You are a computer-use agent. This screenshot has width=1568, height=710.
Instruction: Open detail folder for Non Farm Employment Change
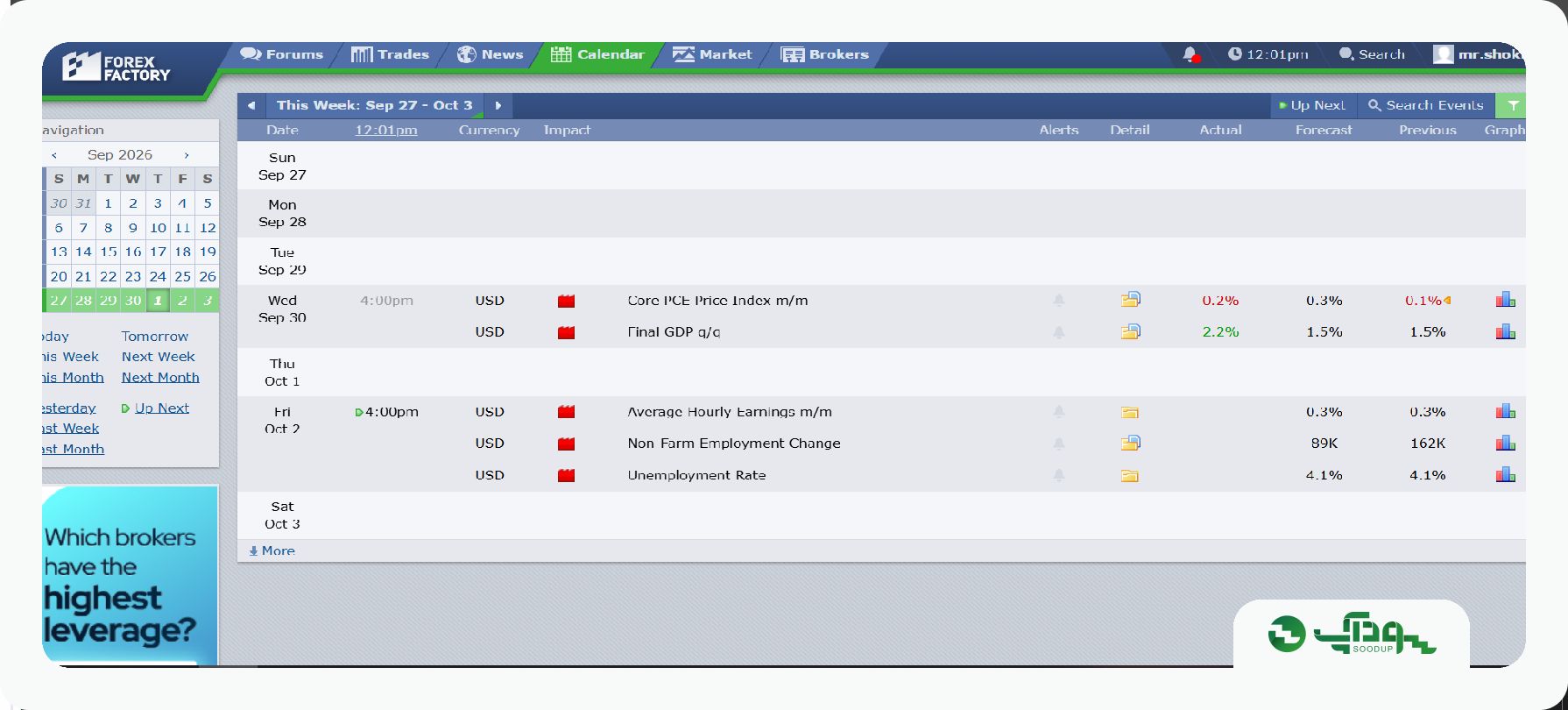1130,443
